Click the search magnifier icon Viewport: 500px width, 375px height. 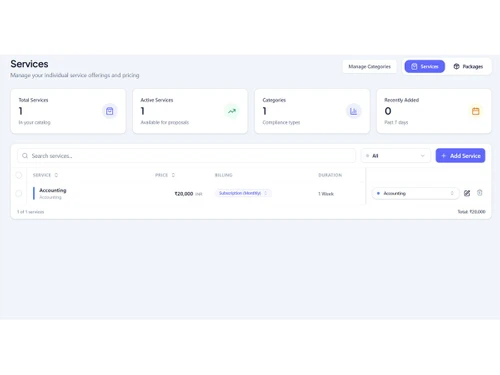25,156
